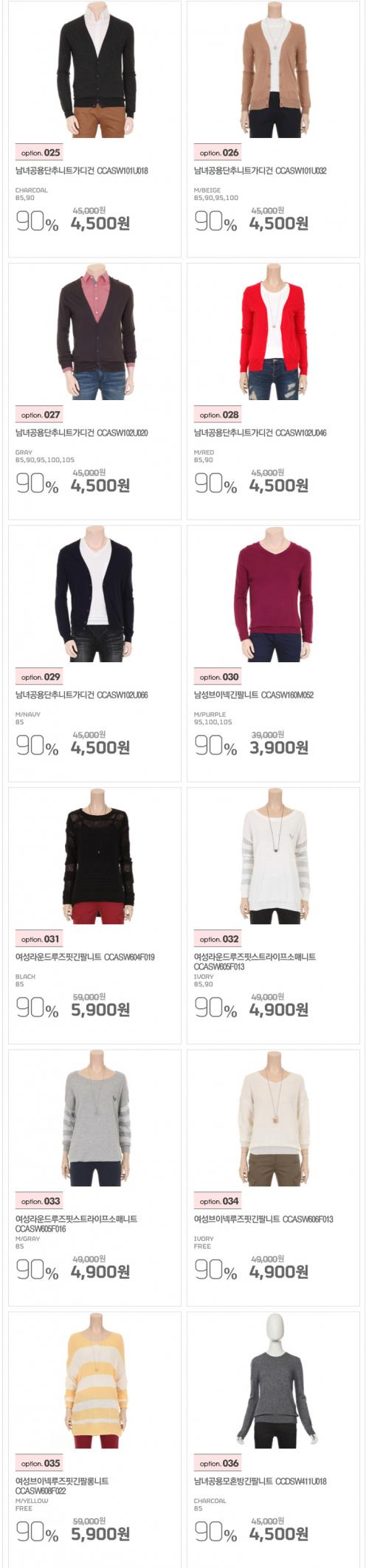
Task: Click the option 032 label badge
Action: pos(218,939)
